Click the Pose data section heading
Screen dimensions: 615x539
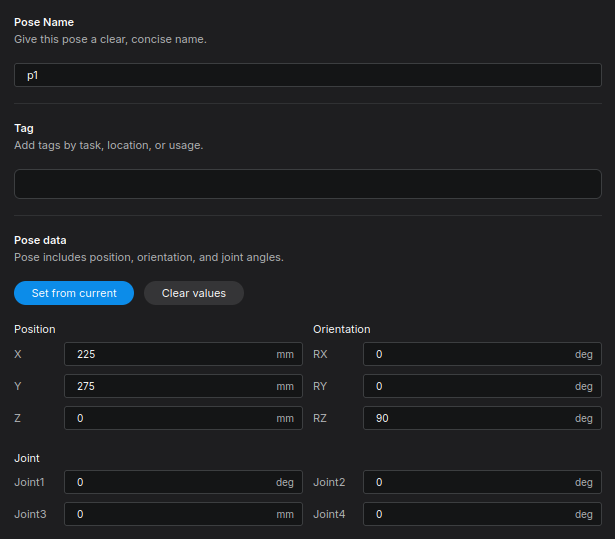coord(41,240)
